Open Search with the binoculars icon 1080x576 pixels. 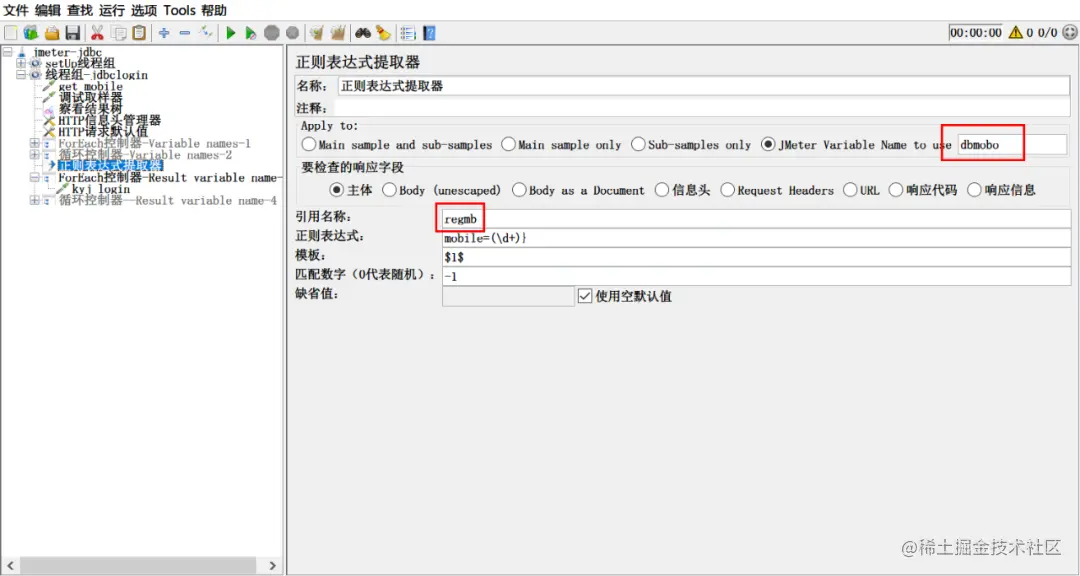tap(363, 32)
